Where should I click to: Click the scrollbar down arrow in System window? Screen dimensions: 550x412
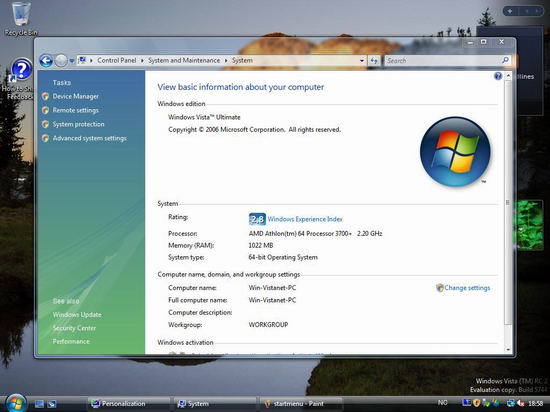click(x=508, y=349)
